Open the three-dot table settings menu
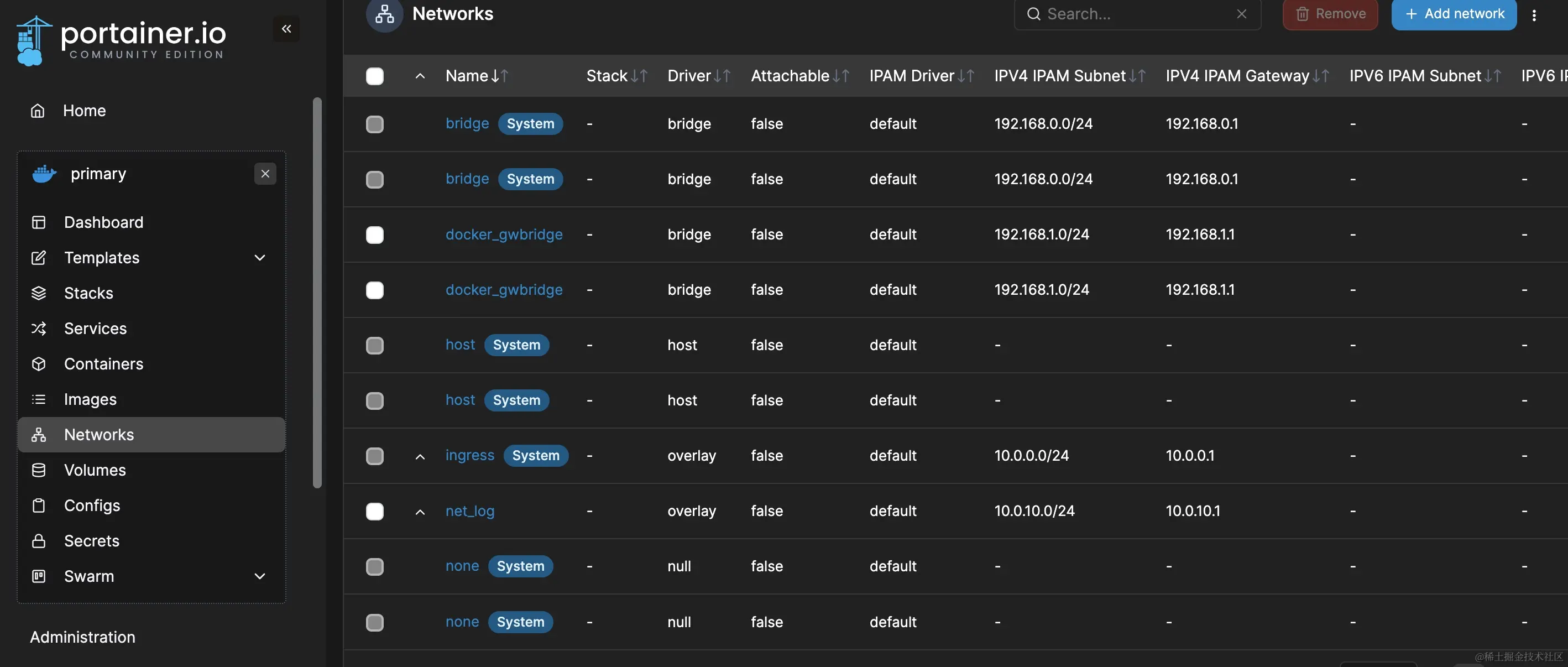 tap(1534, 16)
